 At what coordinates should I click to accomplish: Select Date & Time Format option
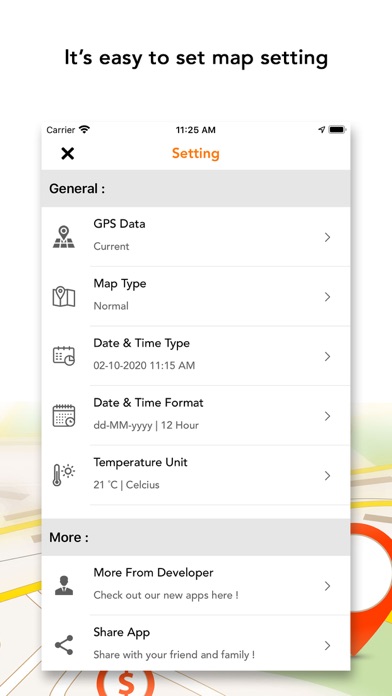coord(196,415)
